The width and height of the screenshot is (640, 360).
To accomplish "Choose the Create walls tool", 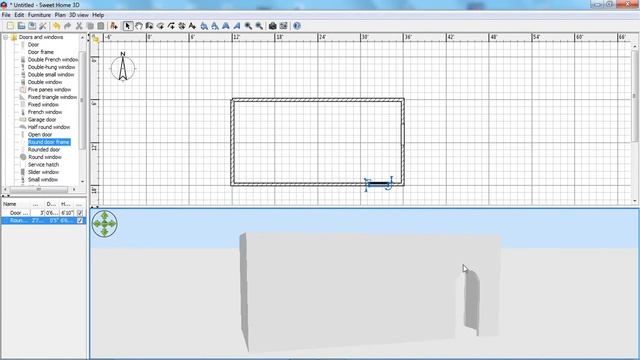I will [x=149, y=26].
